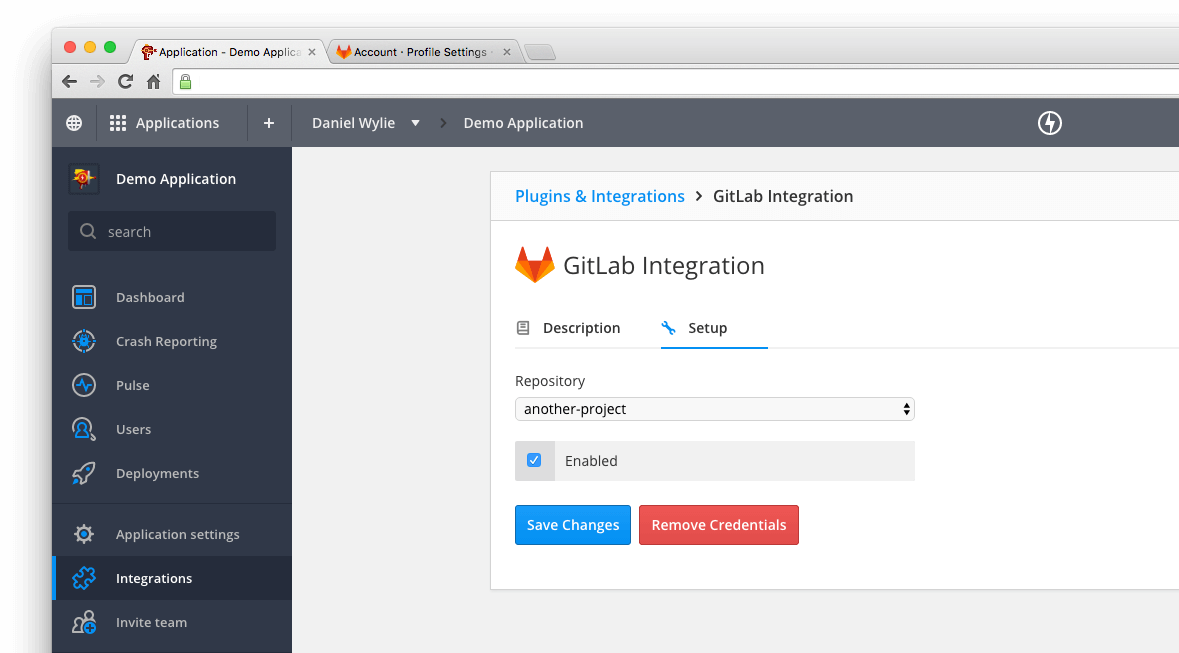Click Remove Credentials
The image size is (1179, 653).
click(718, 524)
